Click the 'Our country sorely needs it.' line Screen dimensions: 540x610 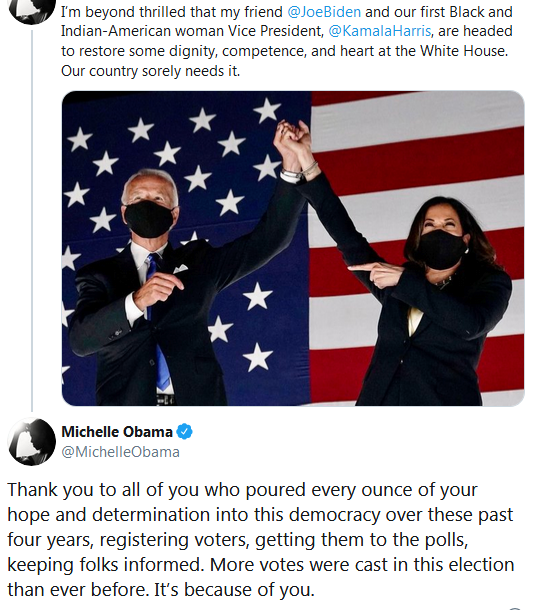(151, 71)
